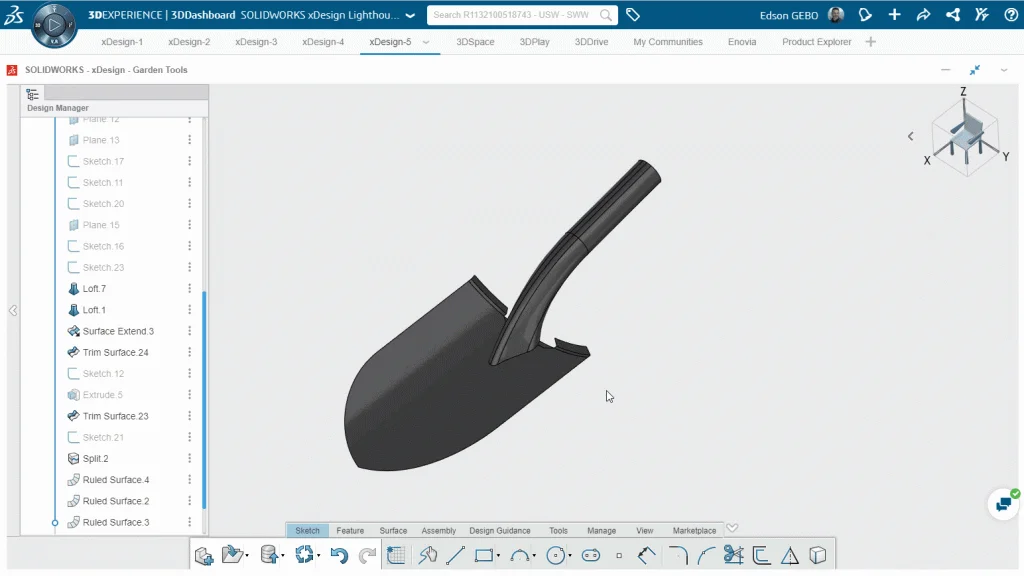Image resolution: width=1024 pixels, height=576 pixels.
Task: Select the Trim scissors tool
Action: [733, 555]
